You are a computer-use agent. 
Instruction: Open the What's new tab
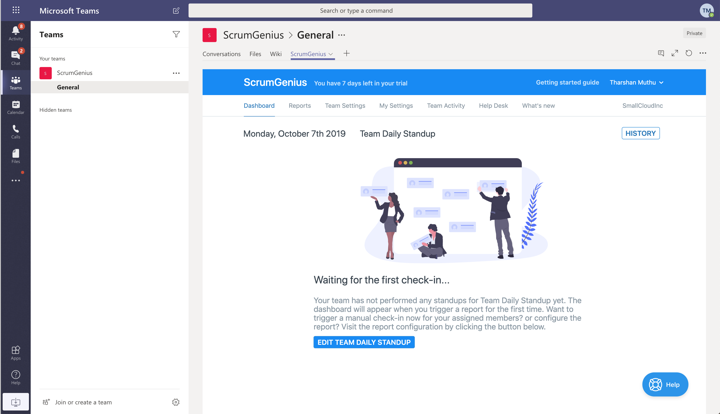(538, 106)
